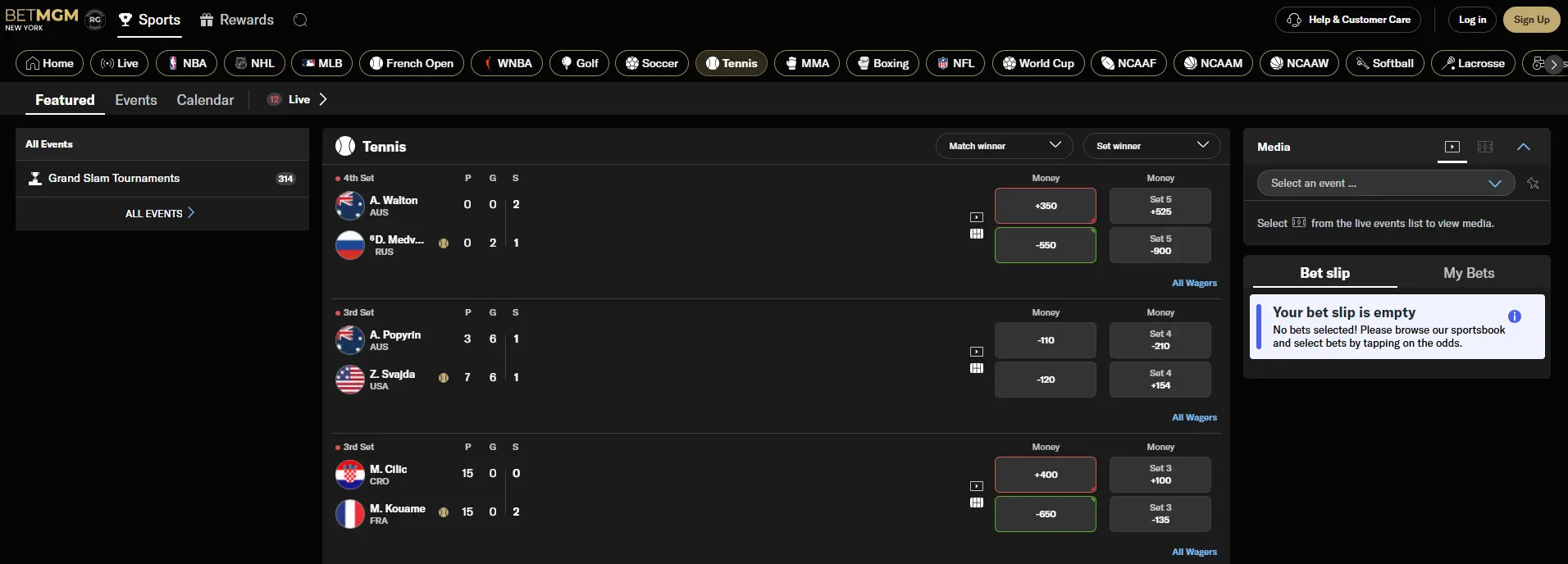Select French Open in the sports bar

[412, 63]
